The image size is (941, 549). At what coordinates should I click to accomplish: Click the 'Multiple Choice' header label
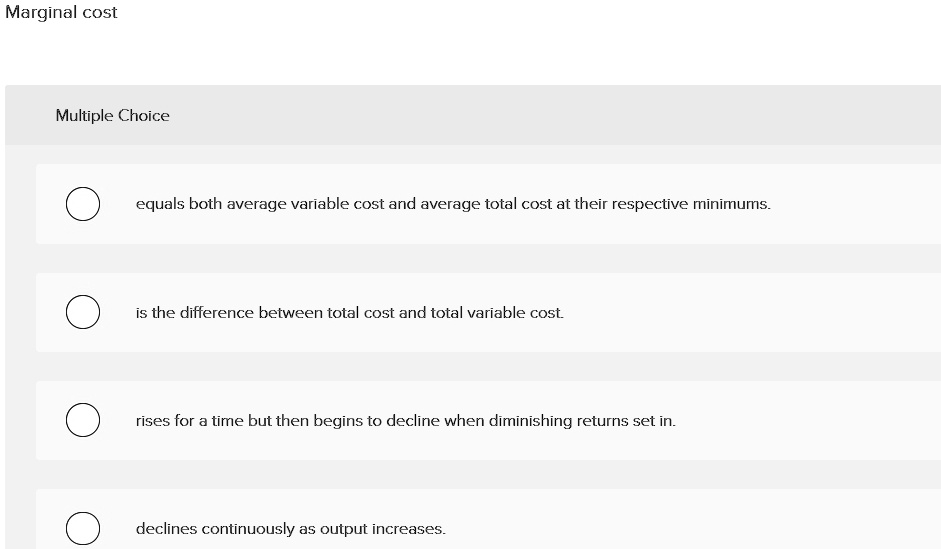pos(113,115)
